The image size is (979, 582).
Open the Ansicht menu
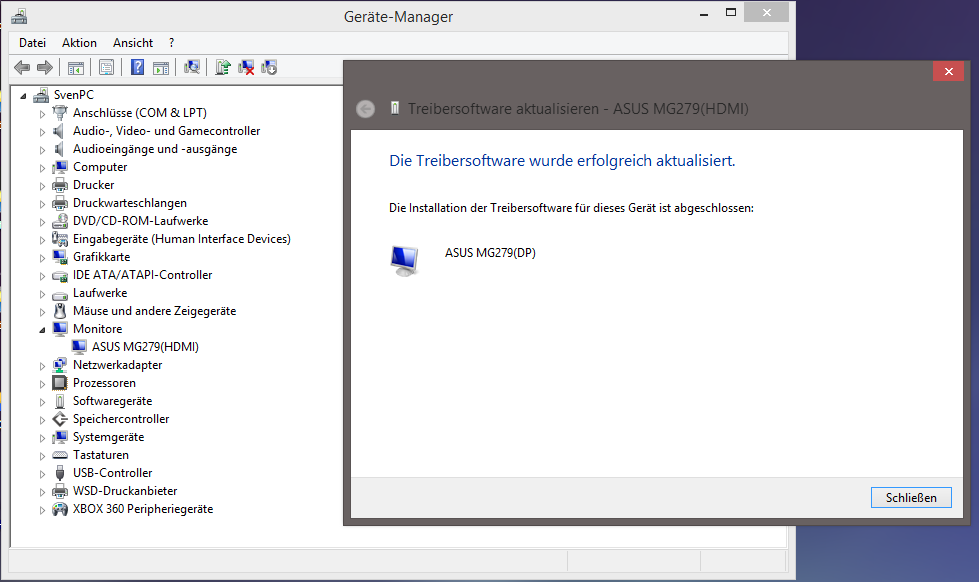pyautogui.click(x=133, y=43)
